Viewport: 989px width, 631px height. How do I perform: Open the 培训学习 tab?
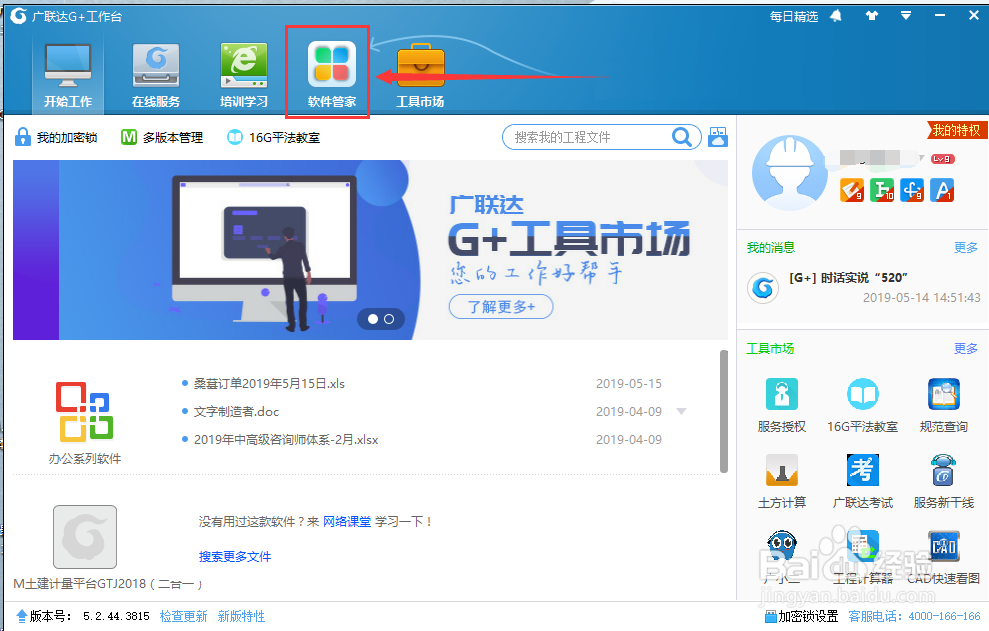tap(241, 70)
